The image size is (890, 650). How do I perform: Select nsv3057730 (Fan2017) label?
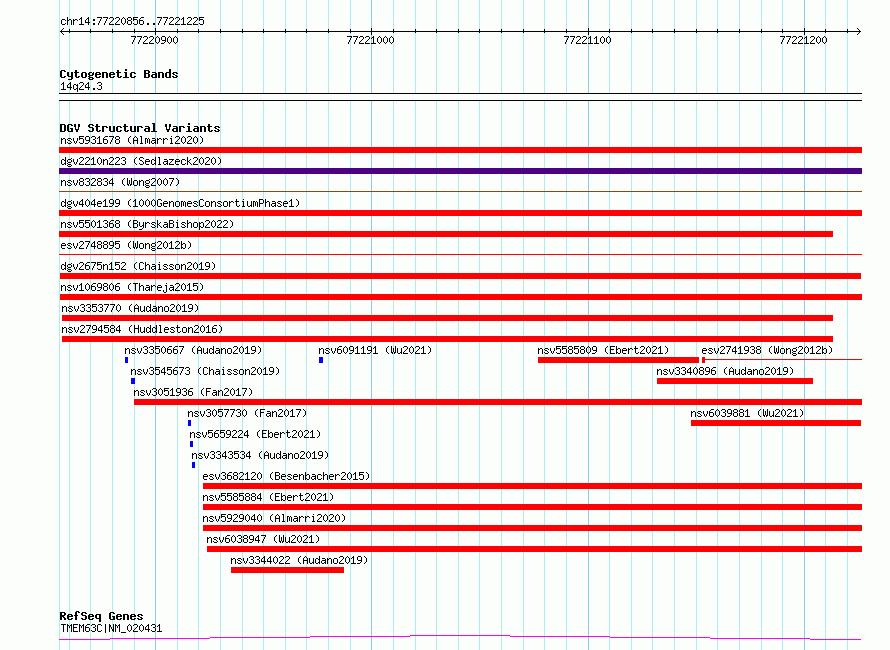tap(247, 413)
